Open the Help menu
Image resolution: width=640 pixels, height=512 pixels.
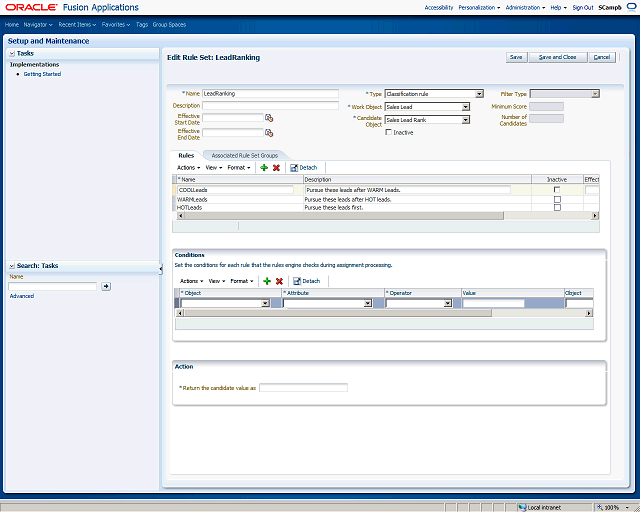click(x=558, y=7)
